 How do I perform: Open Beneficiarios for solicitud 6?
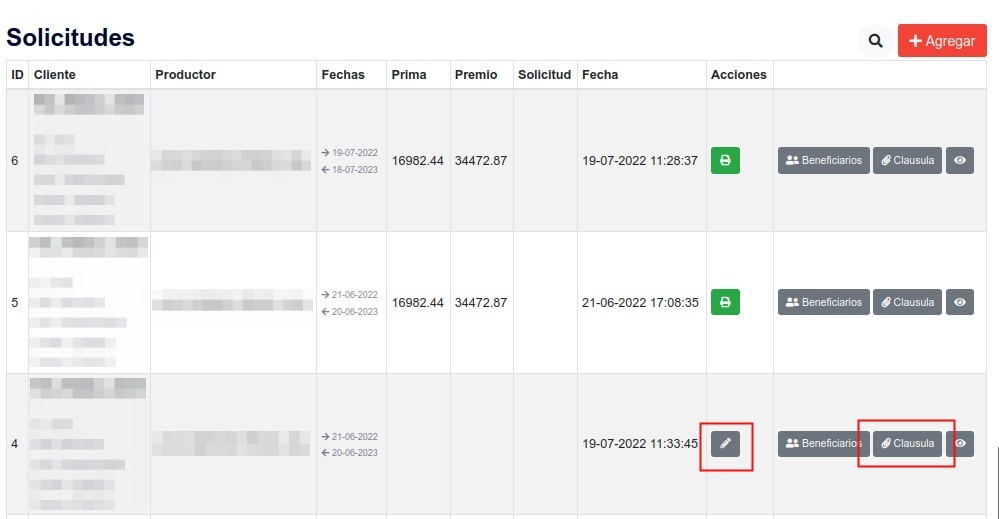pos(823,161)
